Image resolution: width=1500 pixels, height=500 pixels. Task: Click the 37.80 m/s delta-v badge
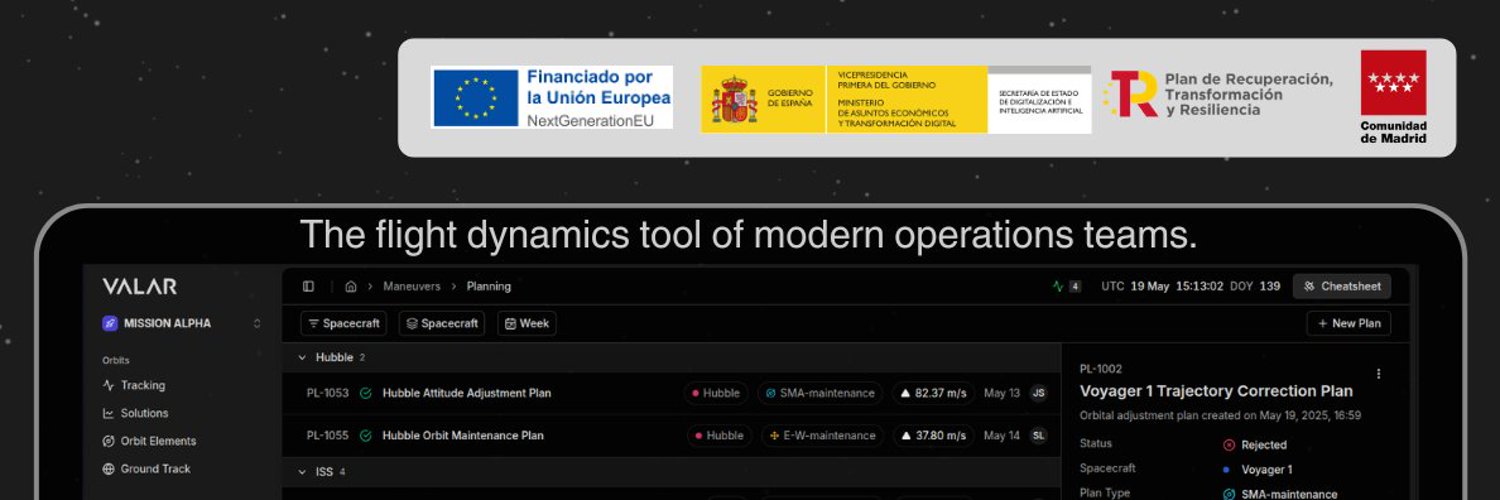934,436
